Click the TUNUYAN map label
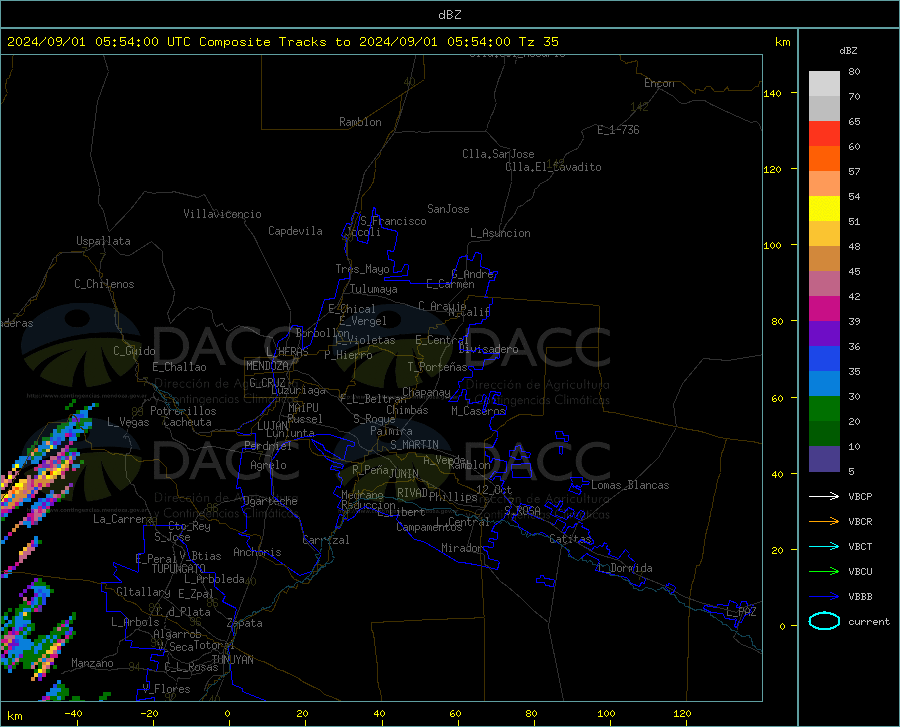 pos(232,660)
